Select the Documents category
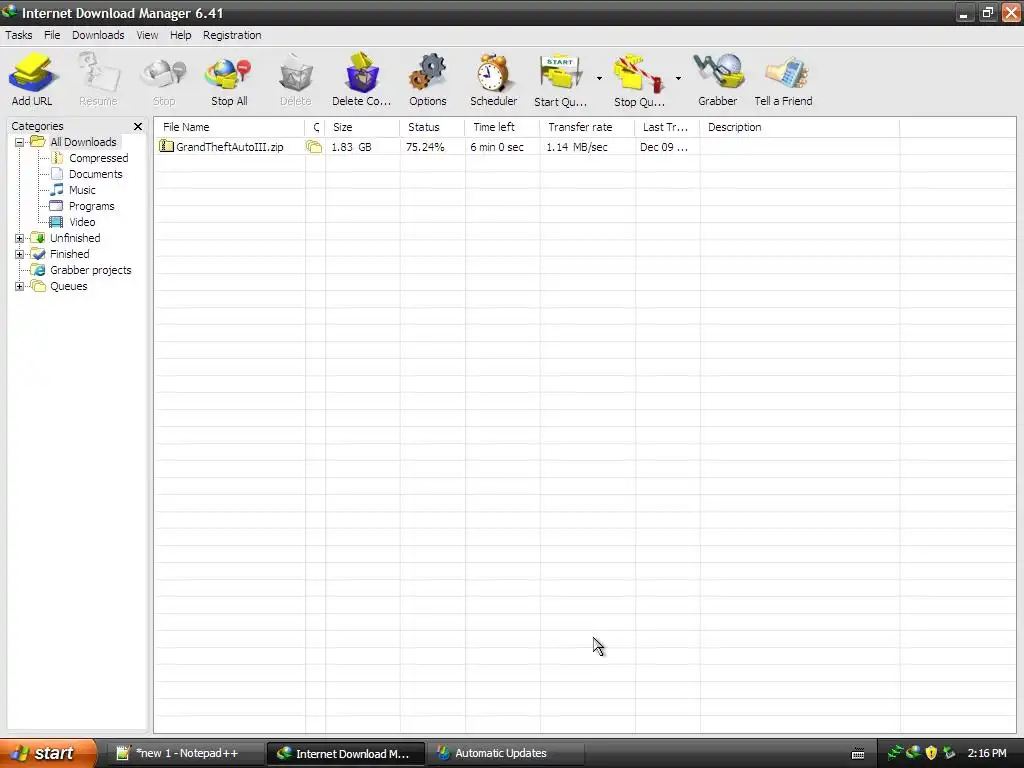The width and height of the screenshot is (1024, 768). pos(95,174)
